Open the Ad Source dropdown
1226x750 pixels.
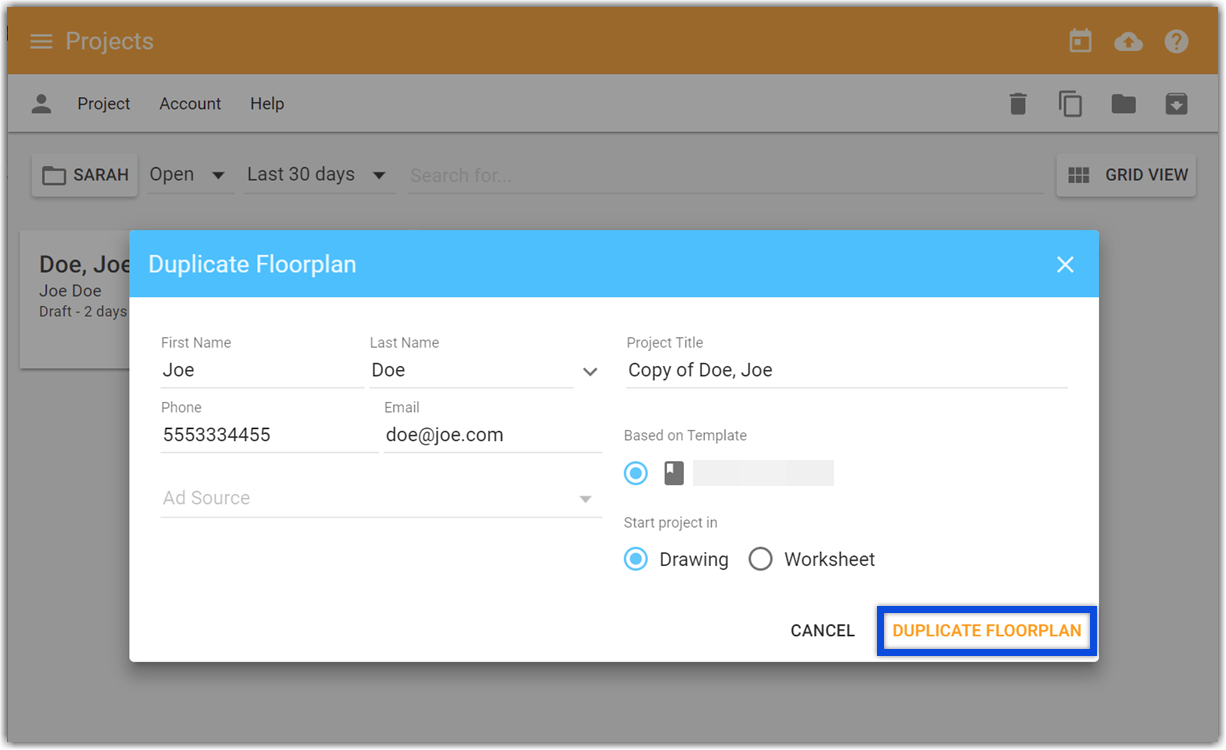pos(381,498)
